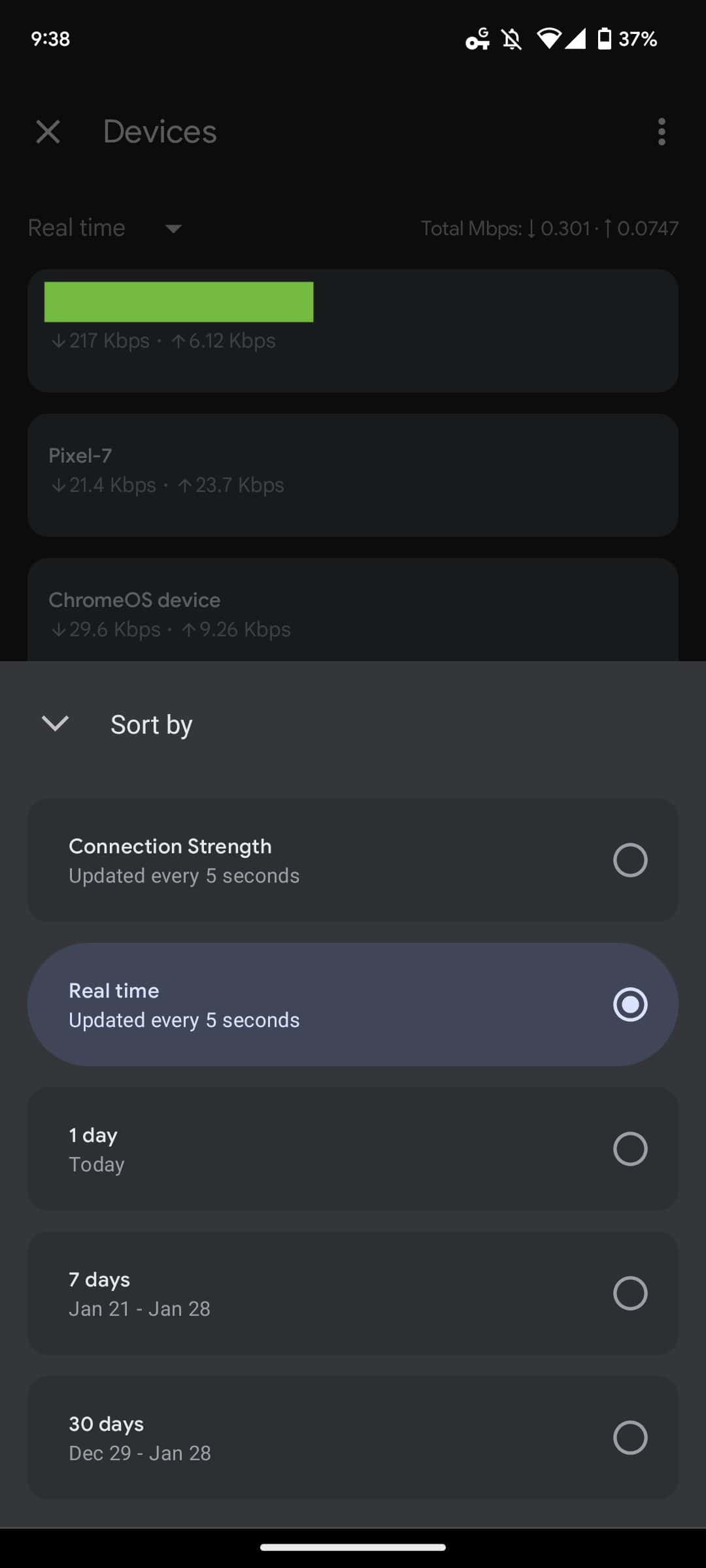Select the 7 days Jan 21 - Jan 28 option

click(353, 1292)
